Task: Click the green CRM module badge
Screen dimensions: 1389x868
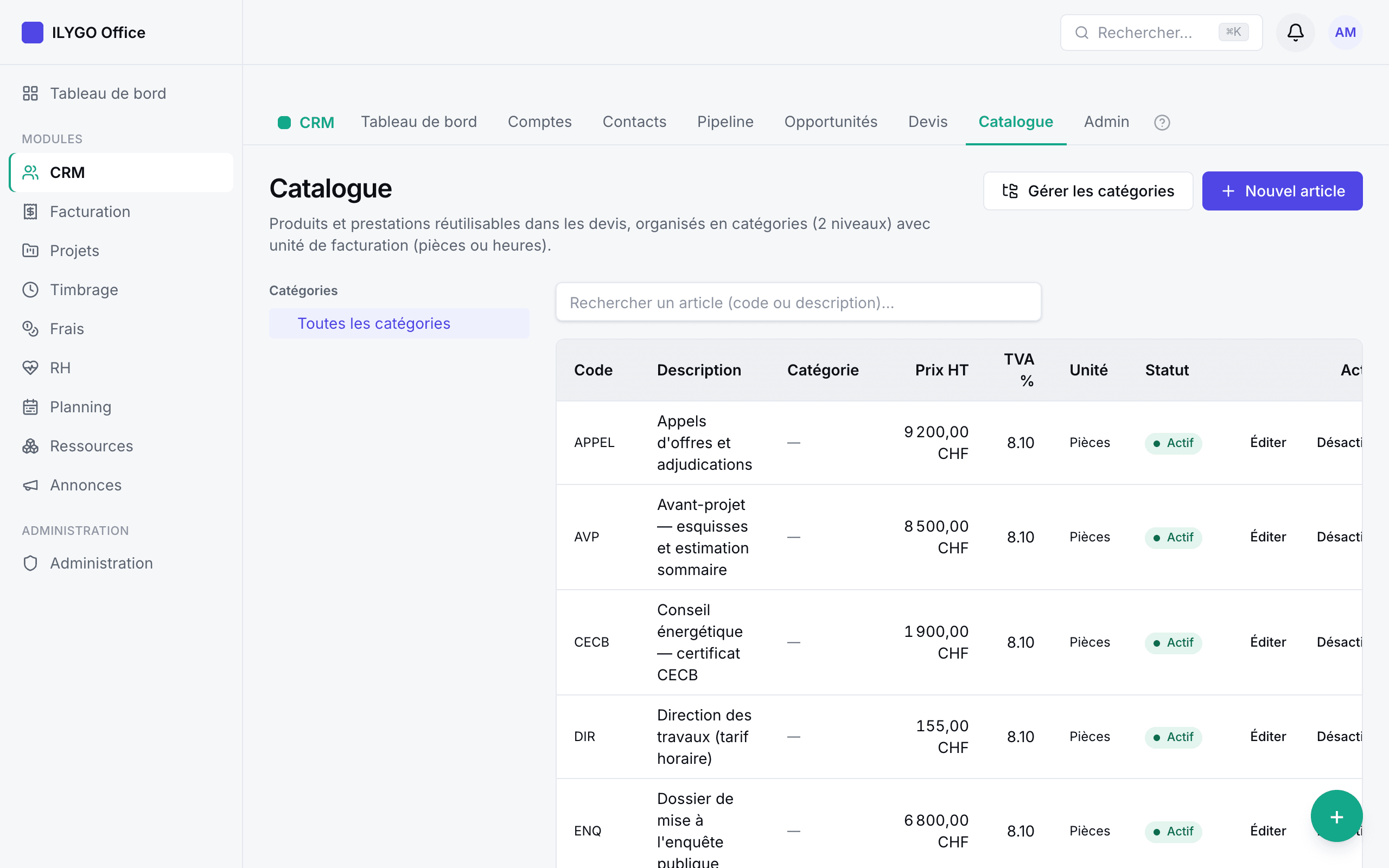Action: point(284,122)
